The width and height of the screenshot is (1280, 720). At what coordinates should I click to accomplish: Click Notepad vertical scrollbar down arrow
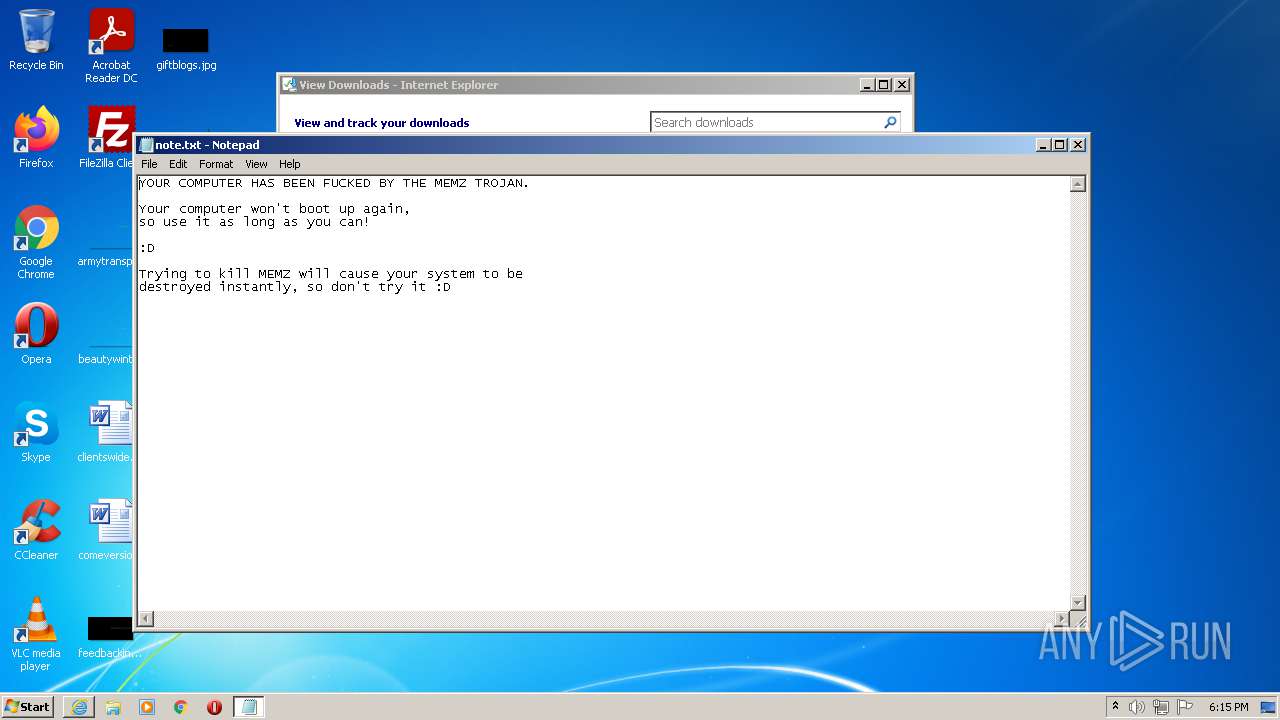click(1078, 602)
